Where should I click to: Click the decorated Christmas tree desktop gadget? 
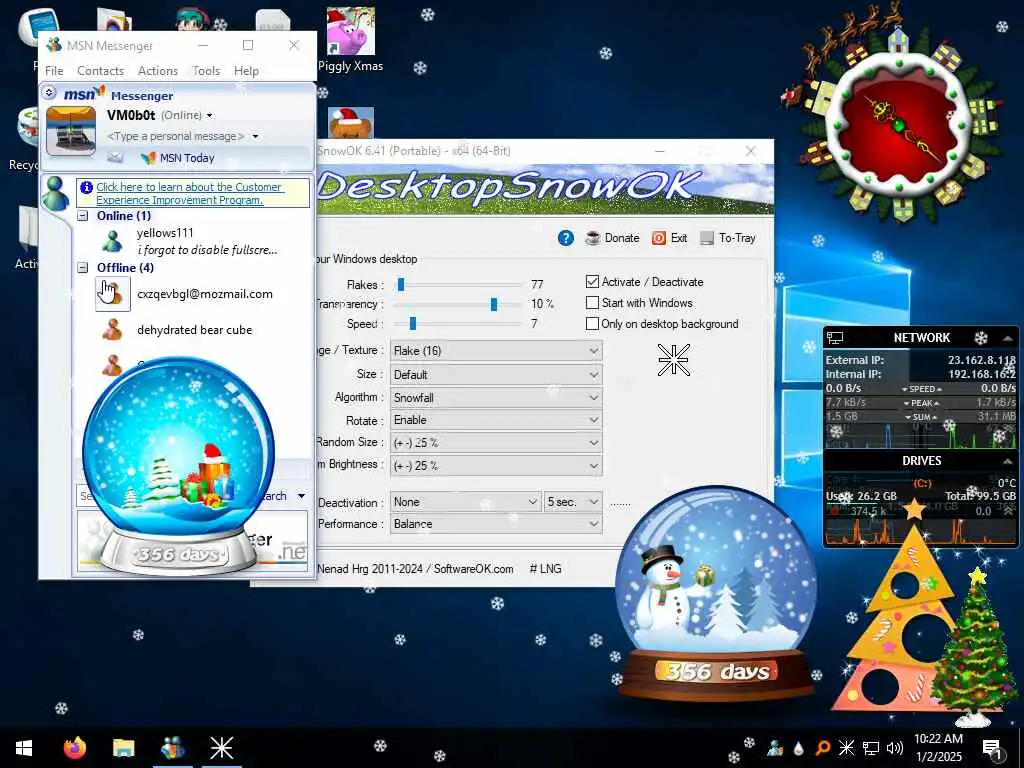975,647
